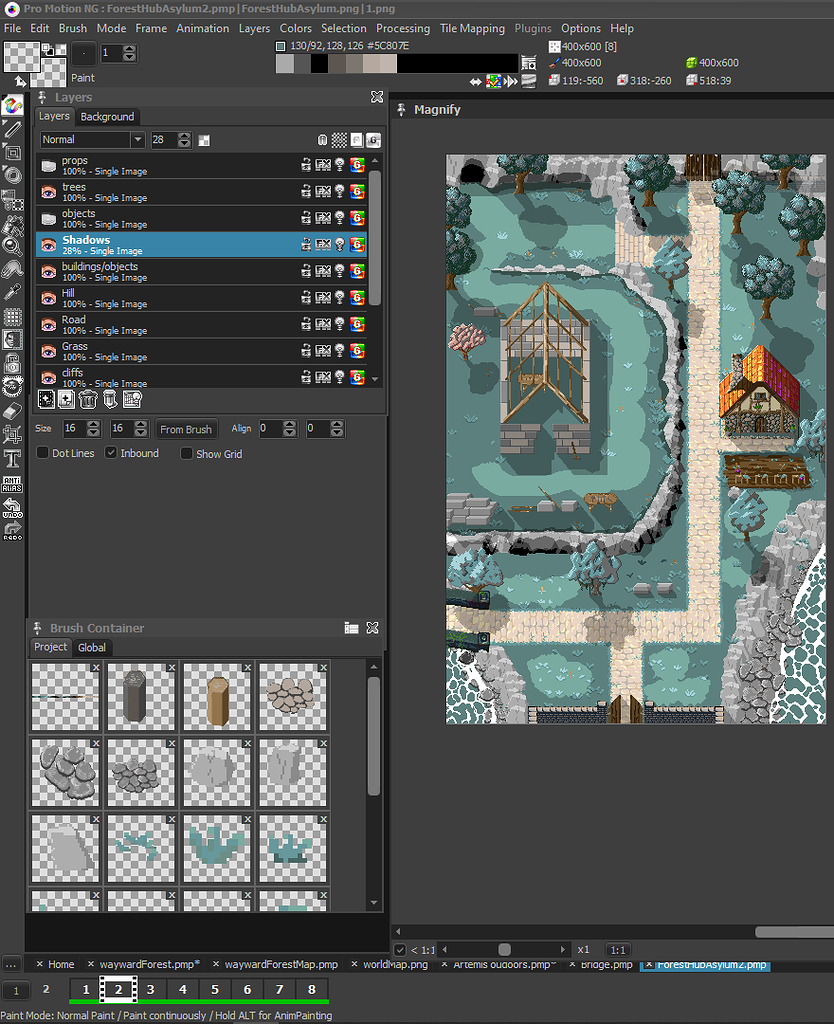Viewport: 834px width, 1024px height.
Task: Click lock icon on trees layer
Action: [x=306, y=191]
